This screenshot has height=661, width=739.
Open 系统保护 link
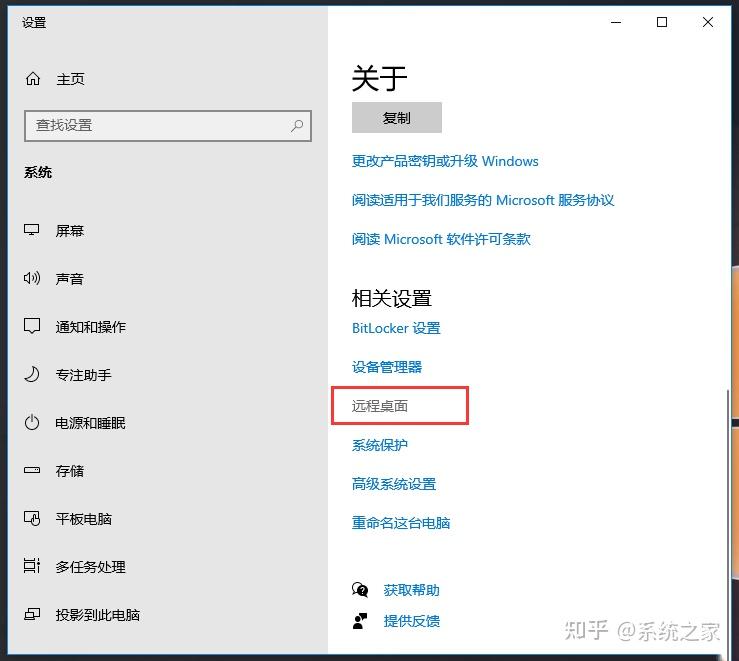(380, 445)
